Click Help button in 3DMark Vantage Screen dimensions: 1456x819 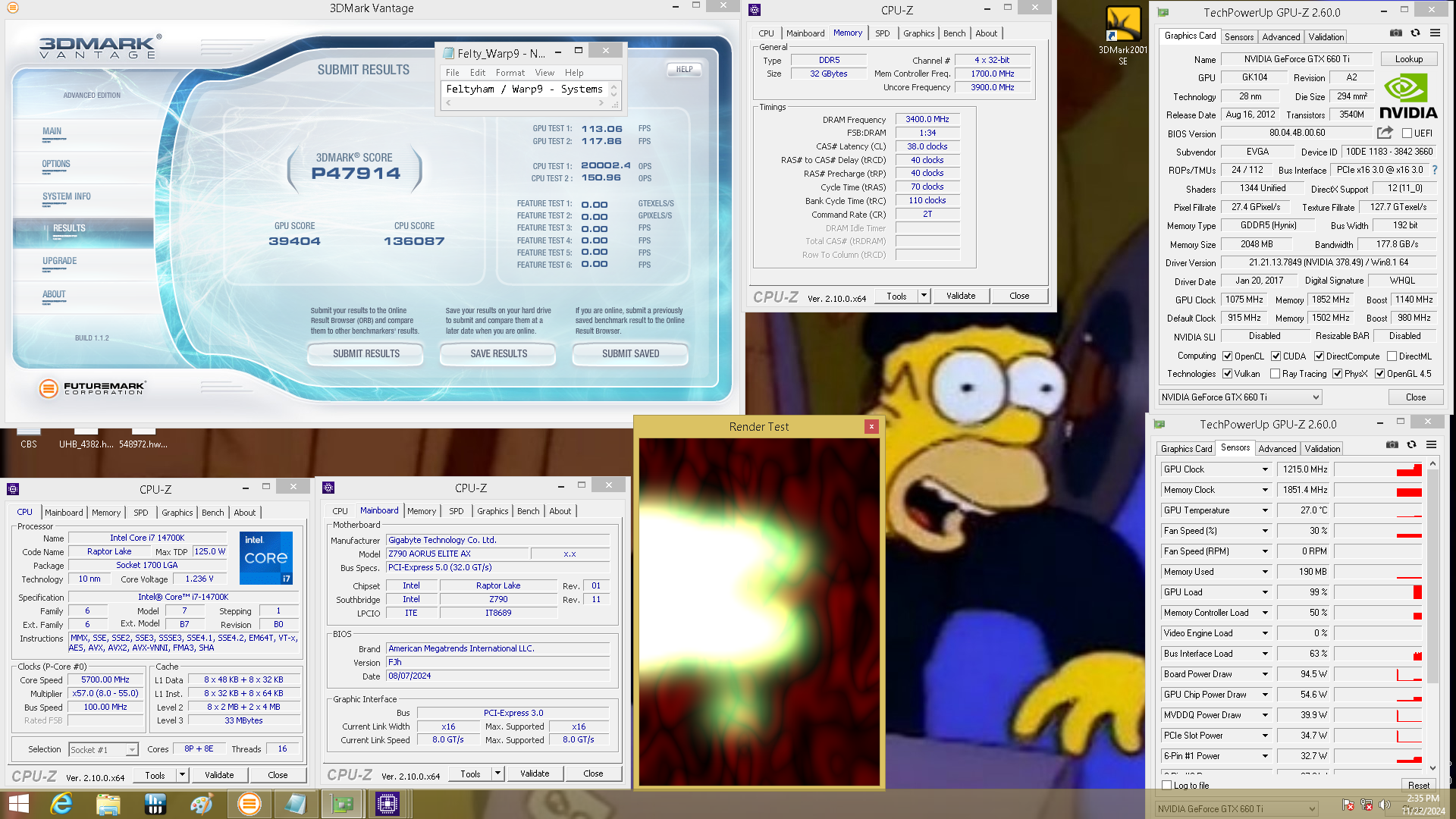click(684, 69)
